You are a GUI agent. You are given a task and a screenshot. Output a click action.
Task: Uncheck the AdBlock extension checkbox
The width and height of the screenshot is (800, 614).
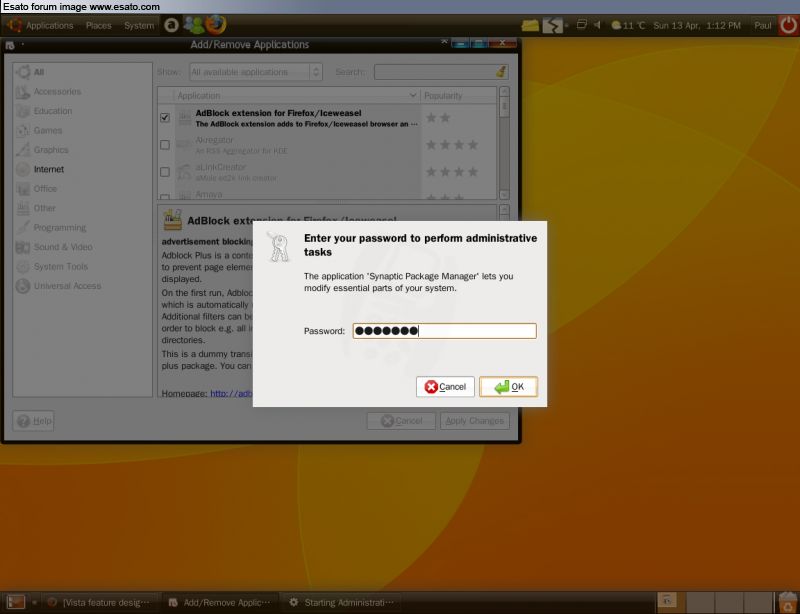pyautogui.click(x=165, y=118)
